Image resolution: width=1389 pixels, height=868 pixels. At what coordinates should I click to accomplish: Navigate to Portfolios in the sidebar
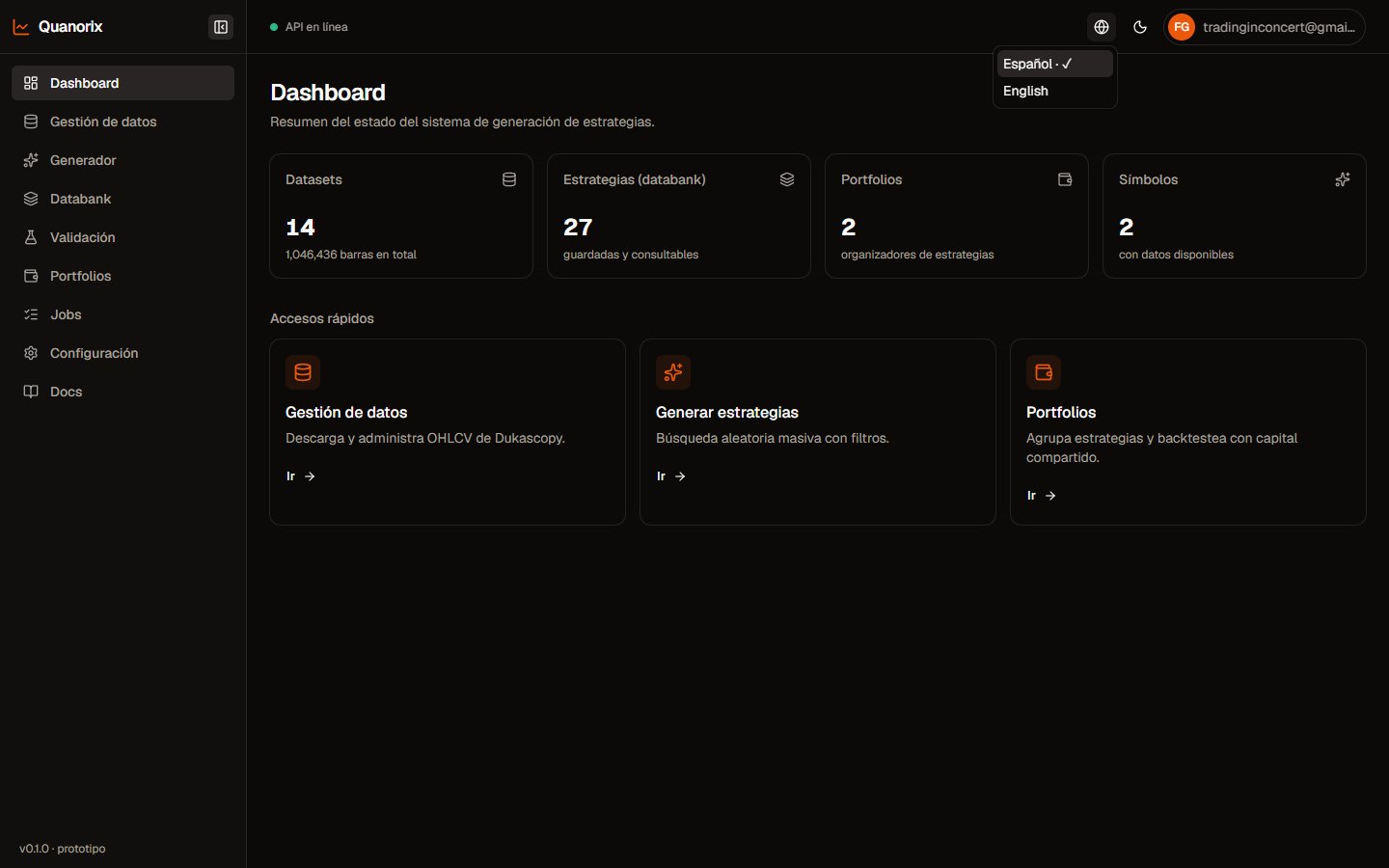pos(123,276)
